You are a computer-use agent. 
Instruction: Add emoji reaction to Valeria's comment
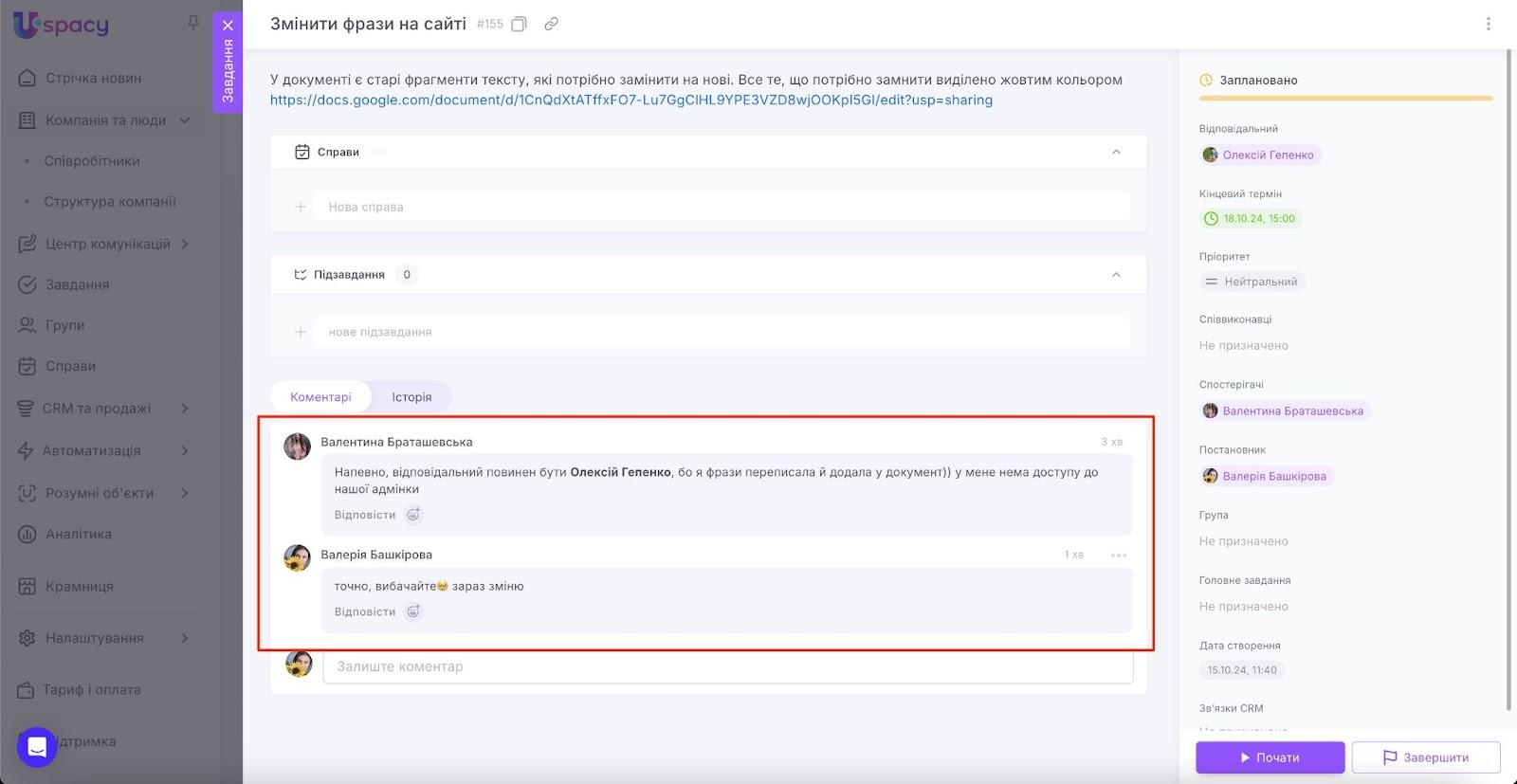click(413, 611)
